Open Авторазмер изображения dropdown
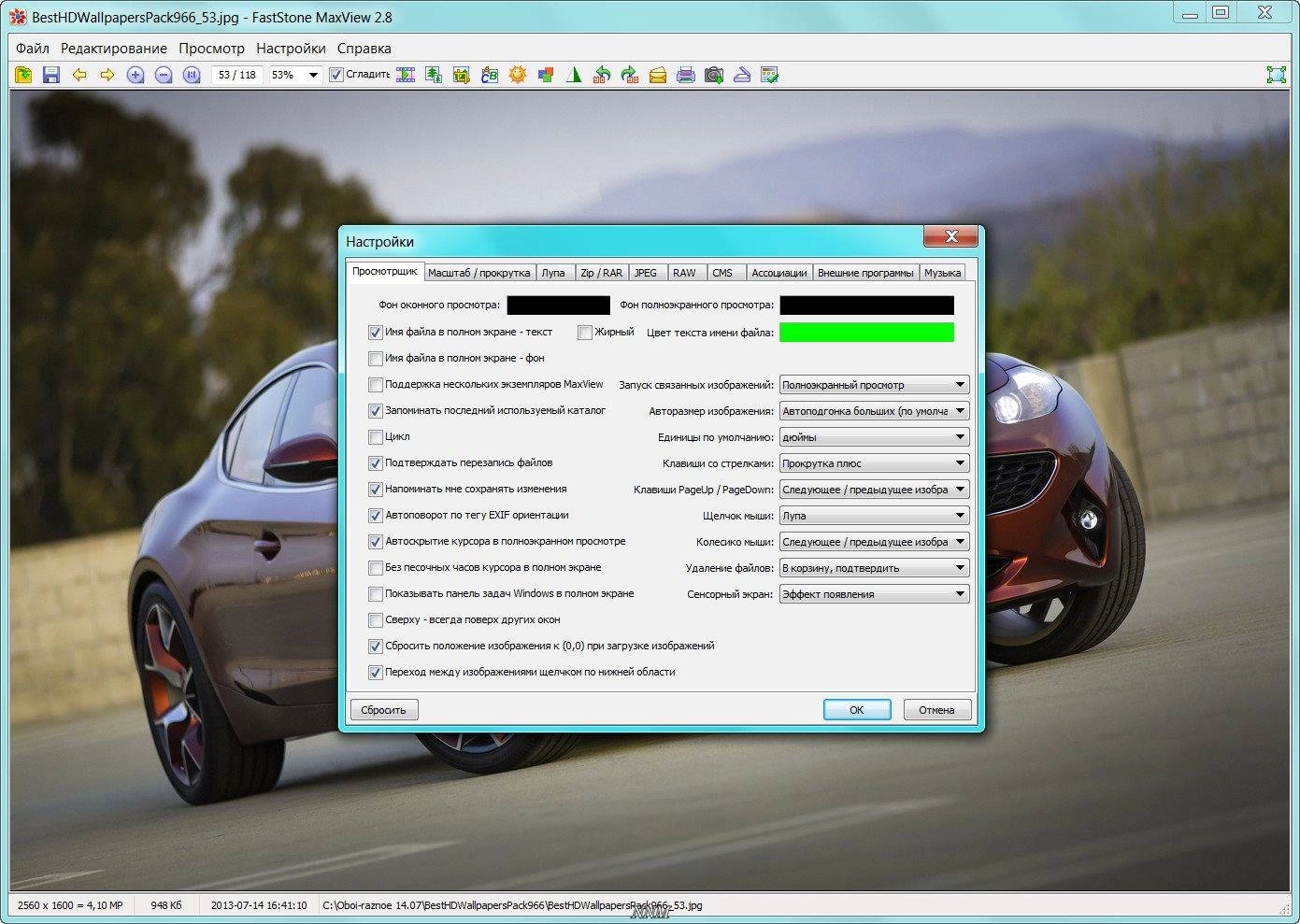Viewport: 1300px width, 924px height. click(874, 410)
